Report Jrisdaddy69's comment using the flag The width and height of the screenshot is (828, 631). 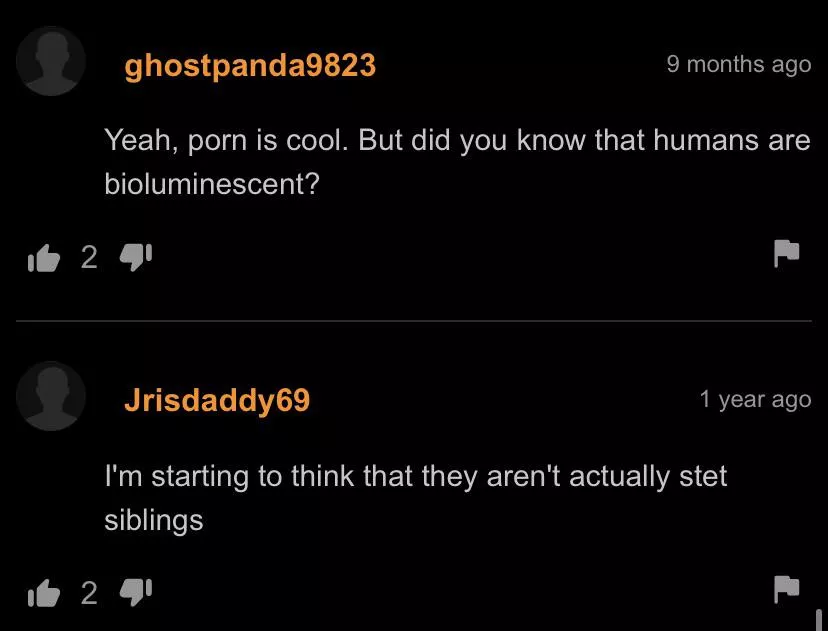pyautogui.click(x=787, y=589)
